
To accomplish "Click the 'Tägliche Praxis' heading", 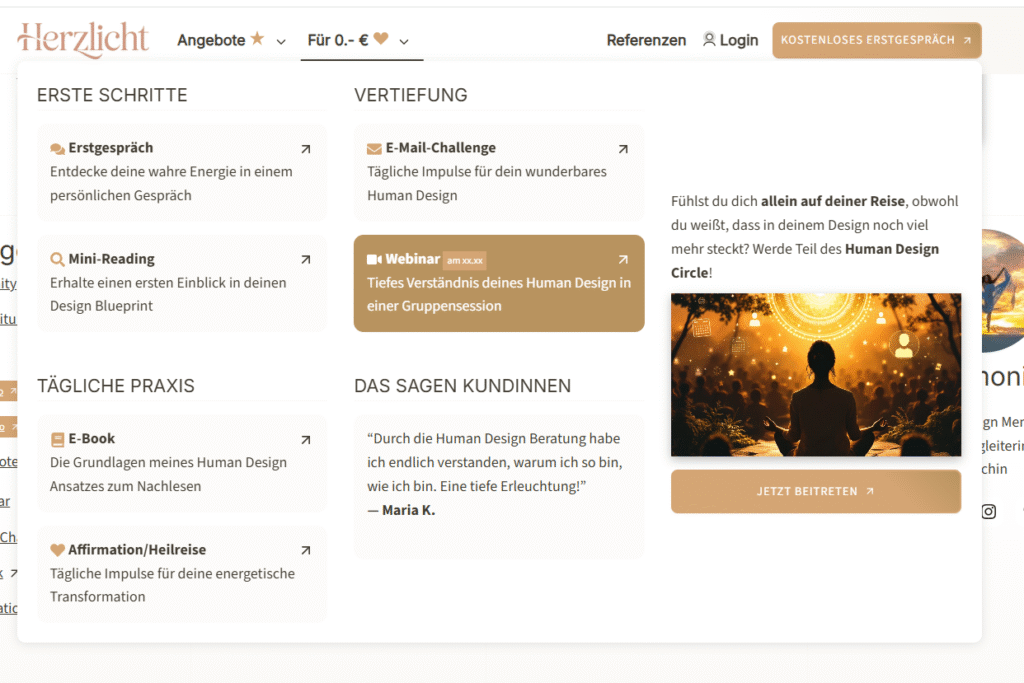I will (116, 386).
